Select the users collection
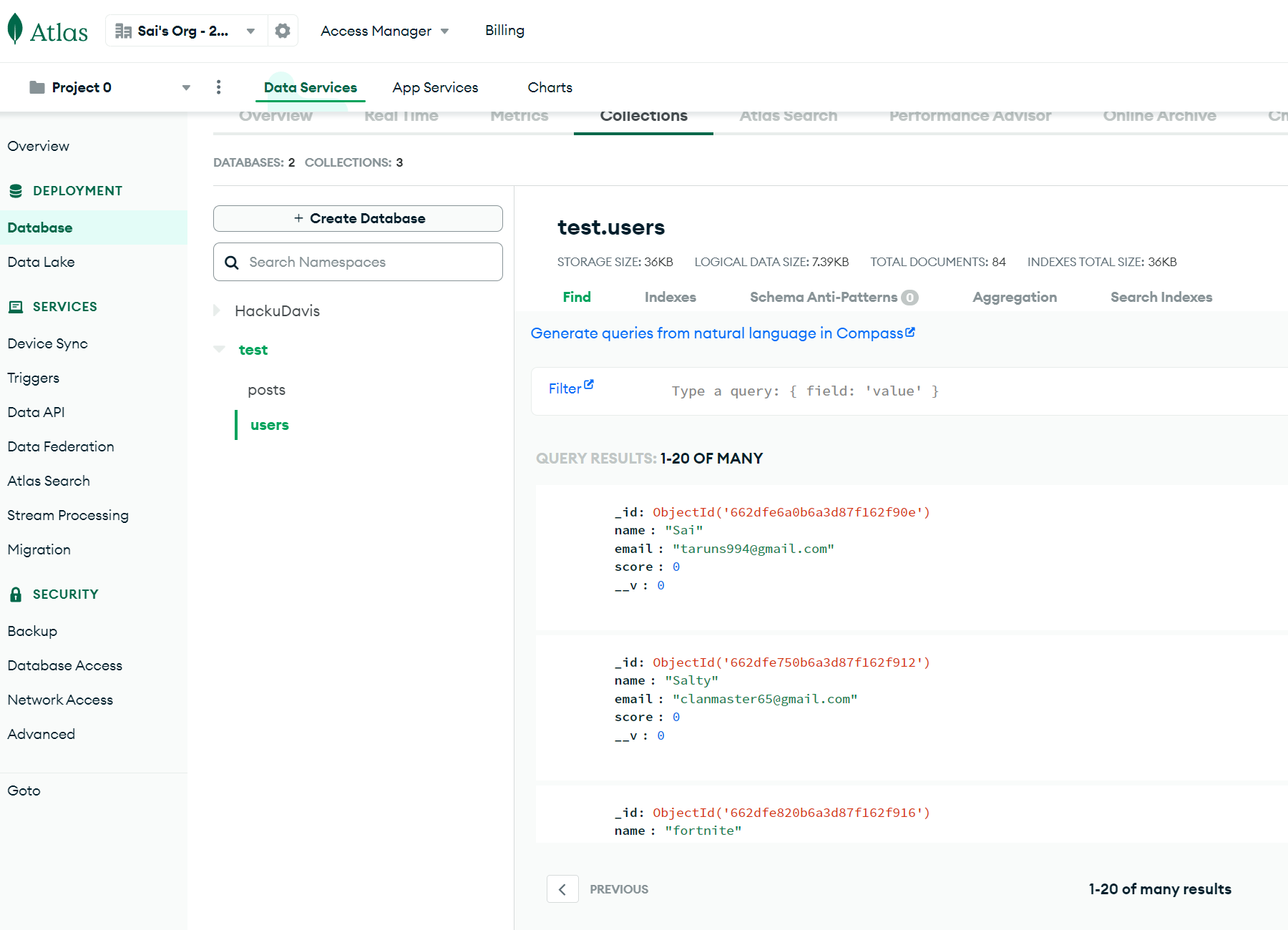The width and height of the screenshot is (1288, 930). (270, 425)
